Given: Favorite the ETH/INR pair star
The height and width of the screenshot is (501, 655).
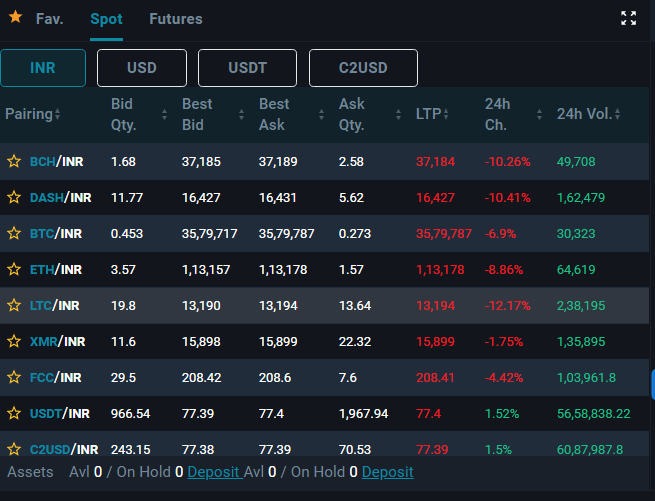Looking at the screenshot, I should pos(14,269).
